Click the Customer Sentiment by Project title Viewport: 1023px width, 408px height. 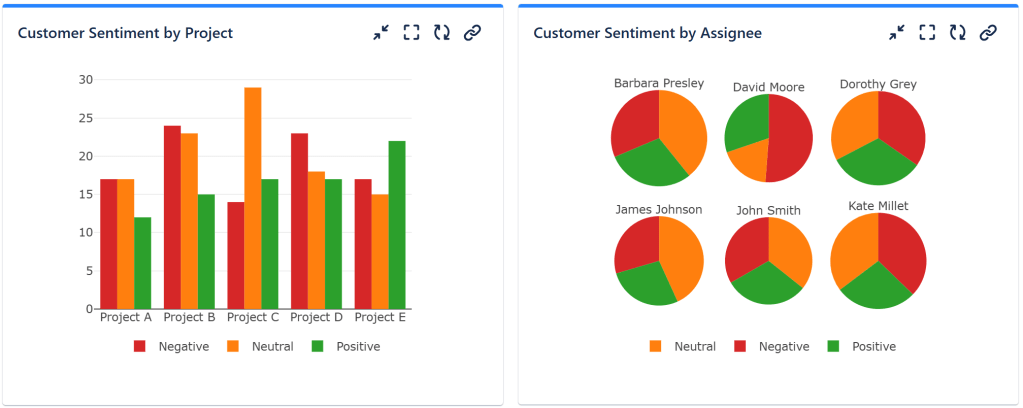125,33
